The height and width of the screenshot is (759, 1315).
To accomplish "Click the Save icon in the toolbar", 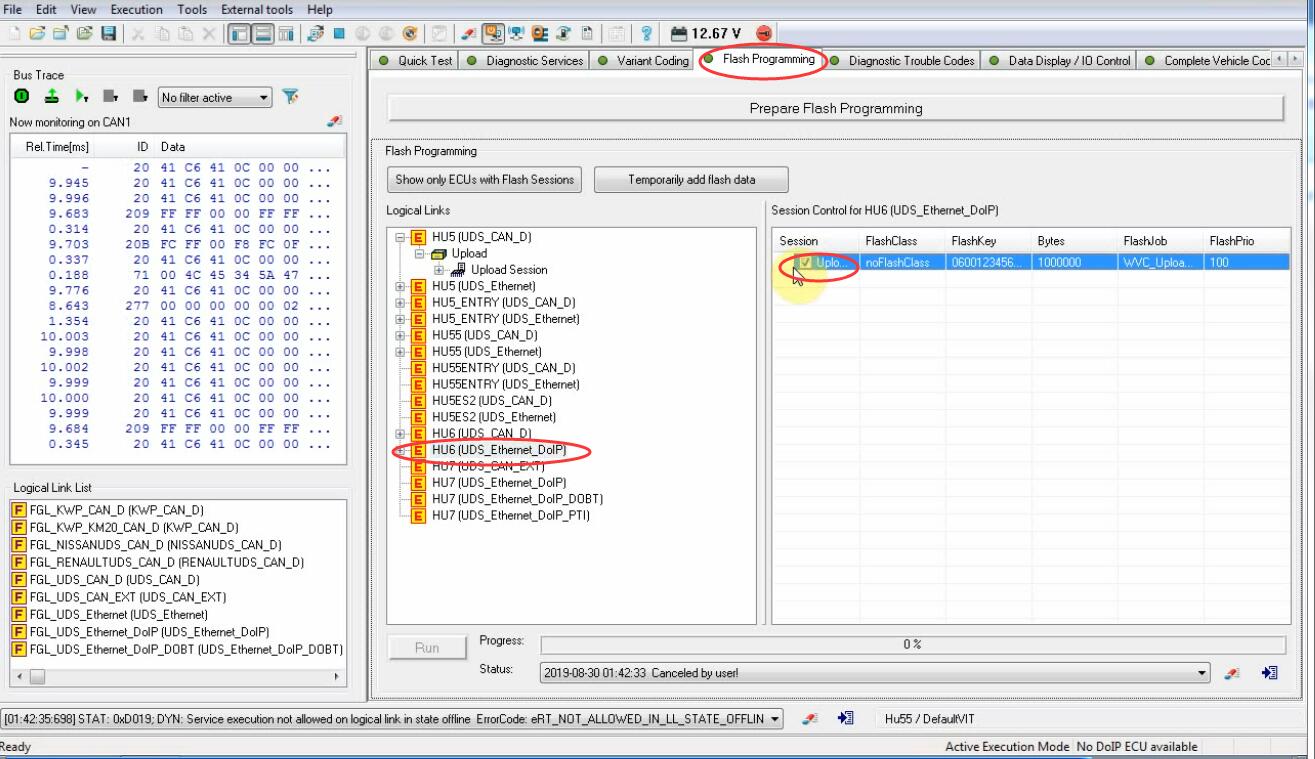I will pos(107,33).
